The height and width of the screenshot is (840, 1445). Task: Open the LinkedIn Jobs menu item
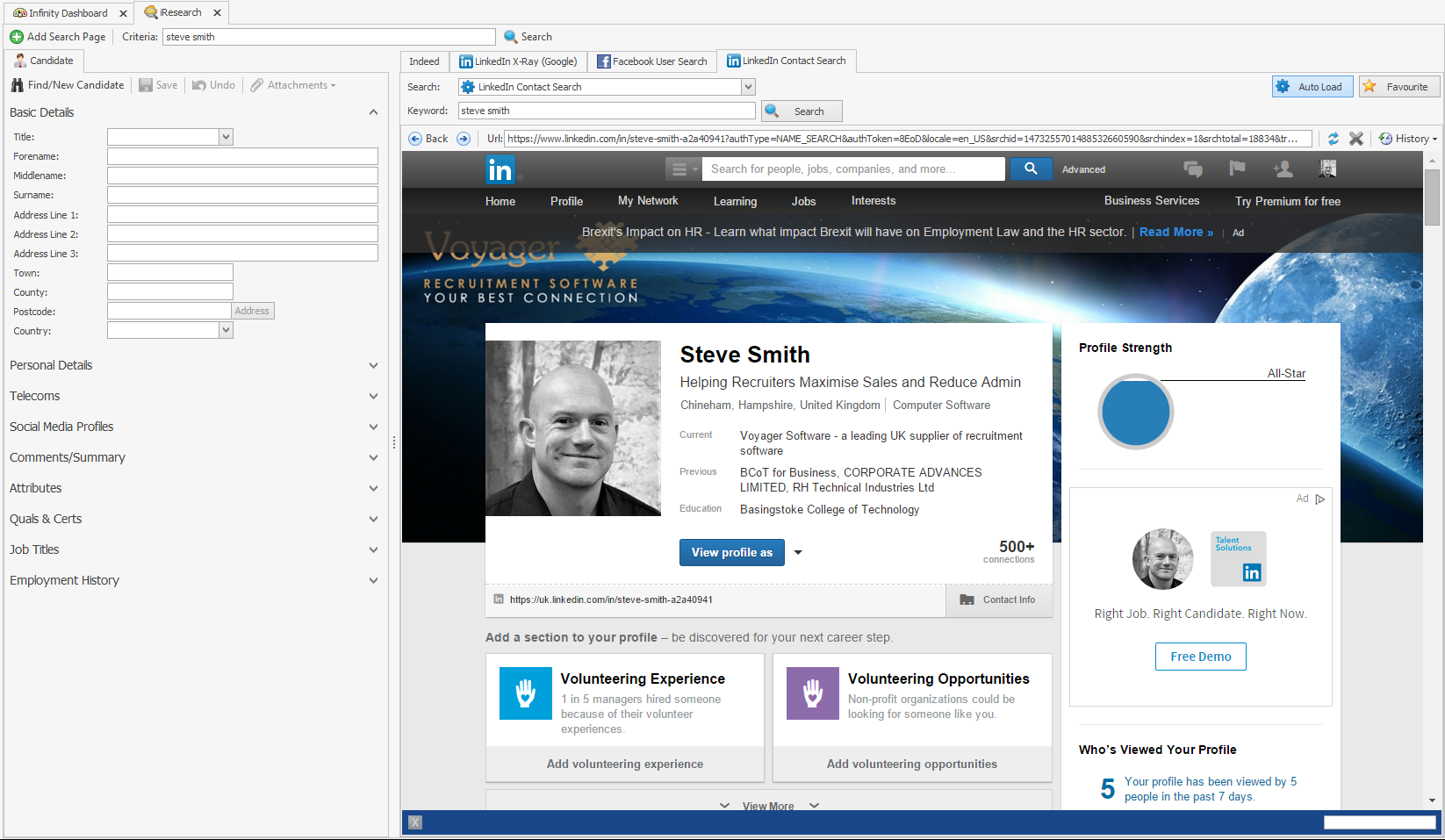[804, 201]
